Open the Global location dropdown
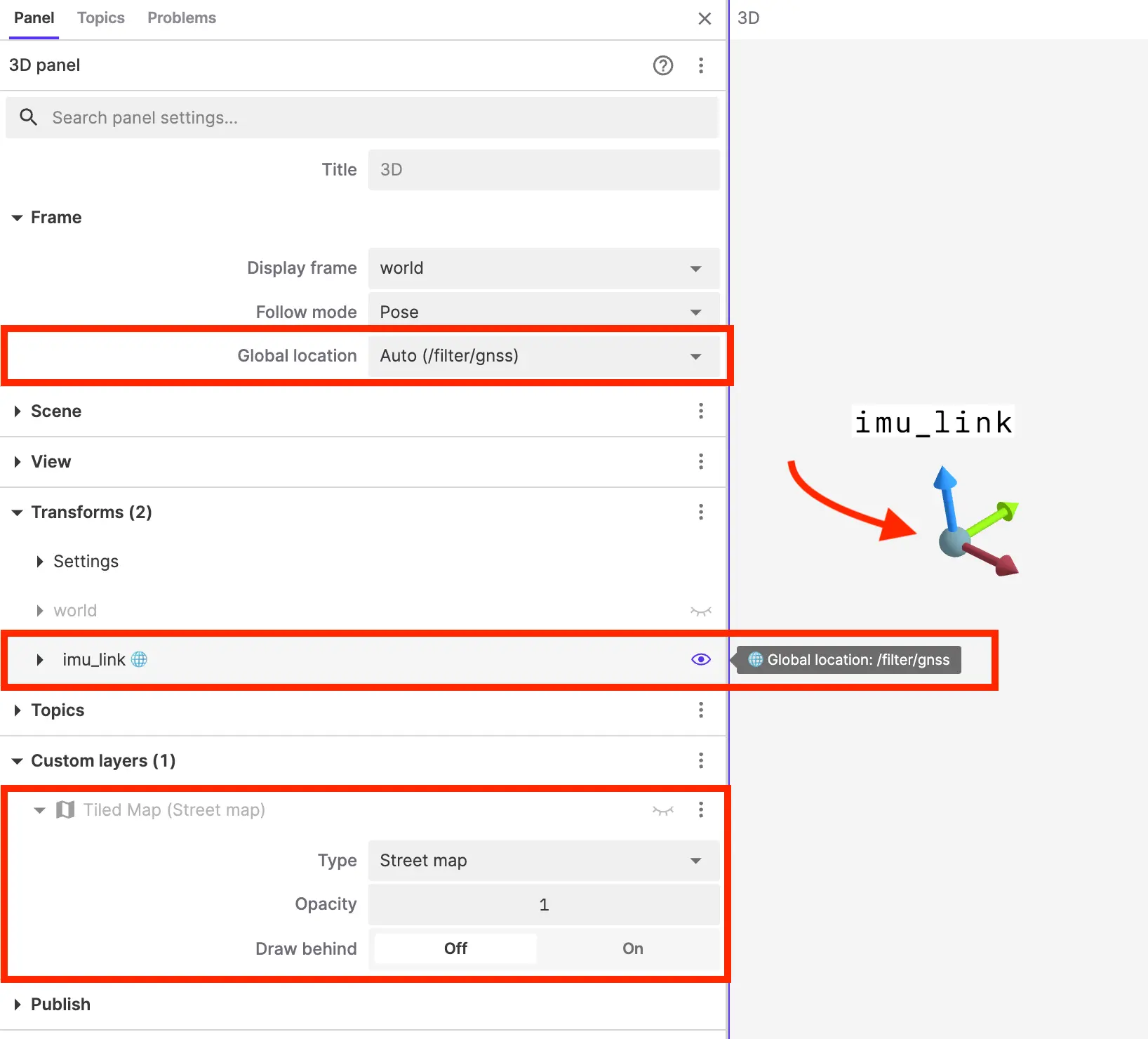This screenshot has width=1148, height=1039. (543, 356)
